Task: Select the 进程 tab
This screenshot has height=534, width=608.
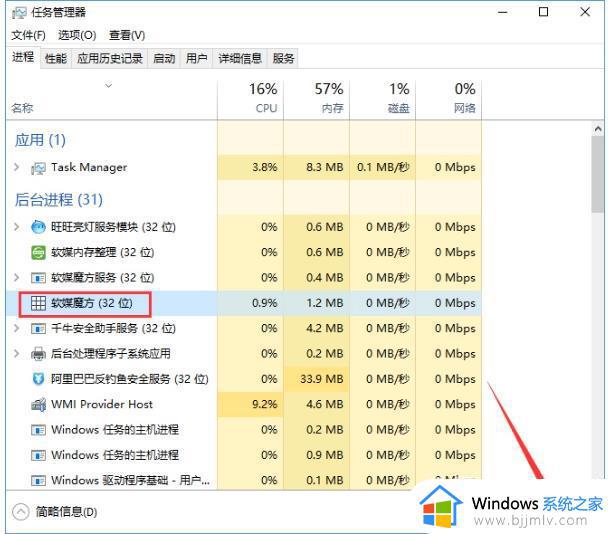Action: coord(23,57)
